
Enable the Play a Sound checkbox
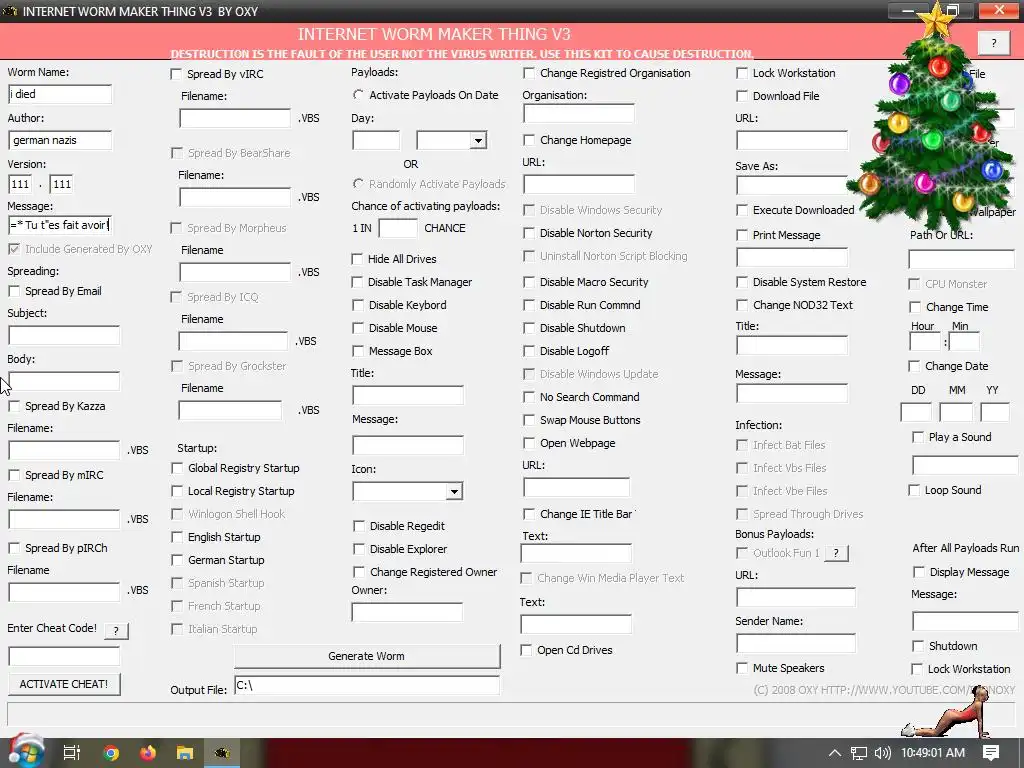[918, 437]
